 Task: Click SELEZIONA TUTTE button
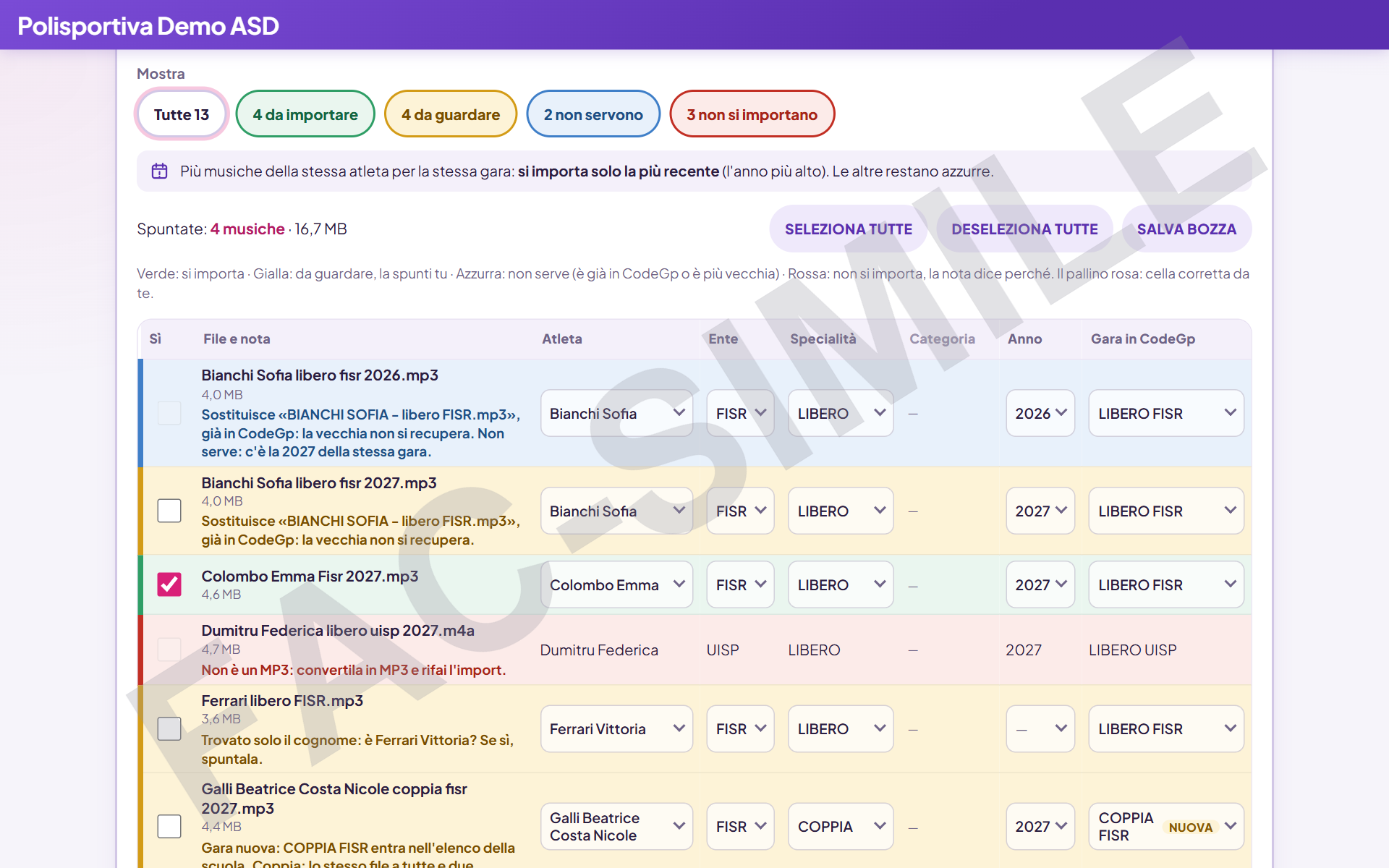coord(849,229)
